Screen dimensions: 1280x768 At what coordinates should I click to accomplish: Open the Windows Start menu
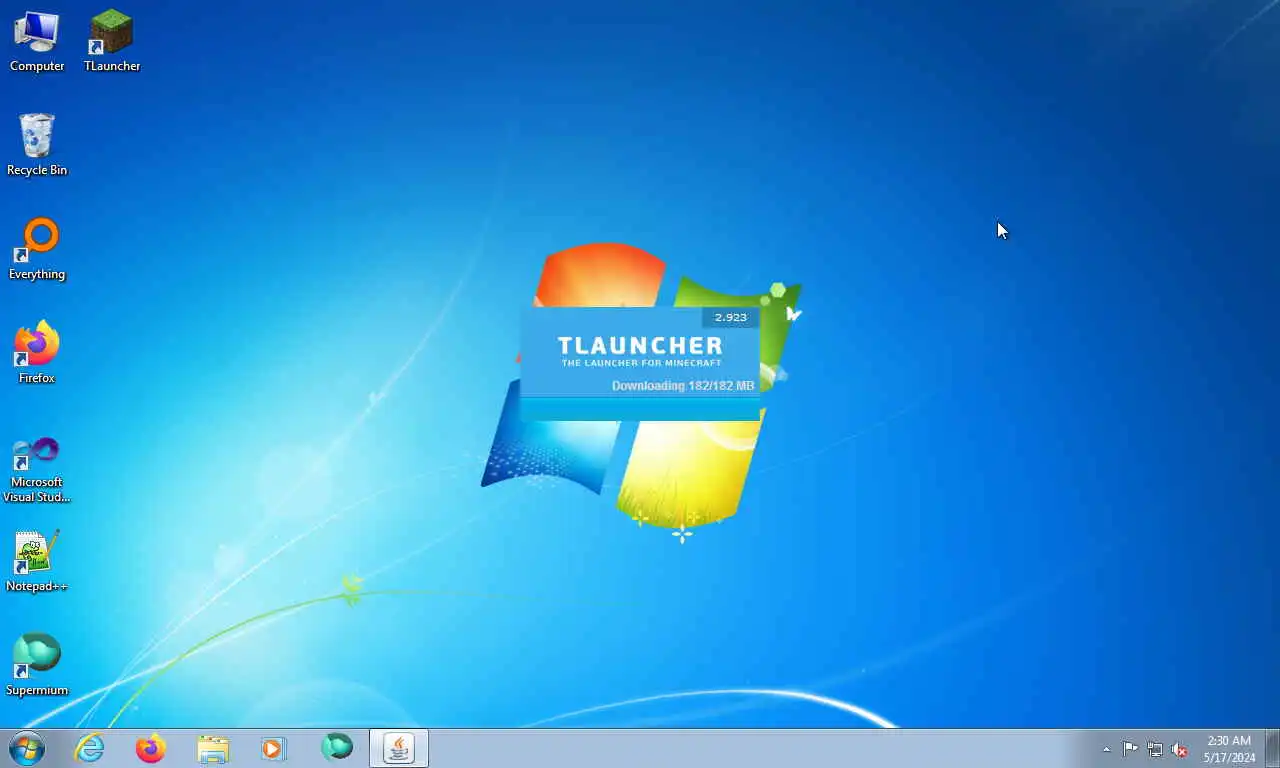coord(27,748)
